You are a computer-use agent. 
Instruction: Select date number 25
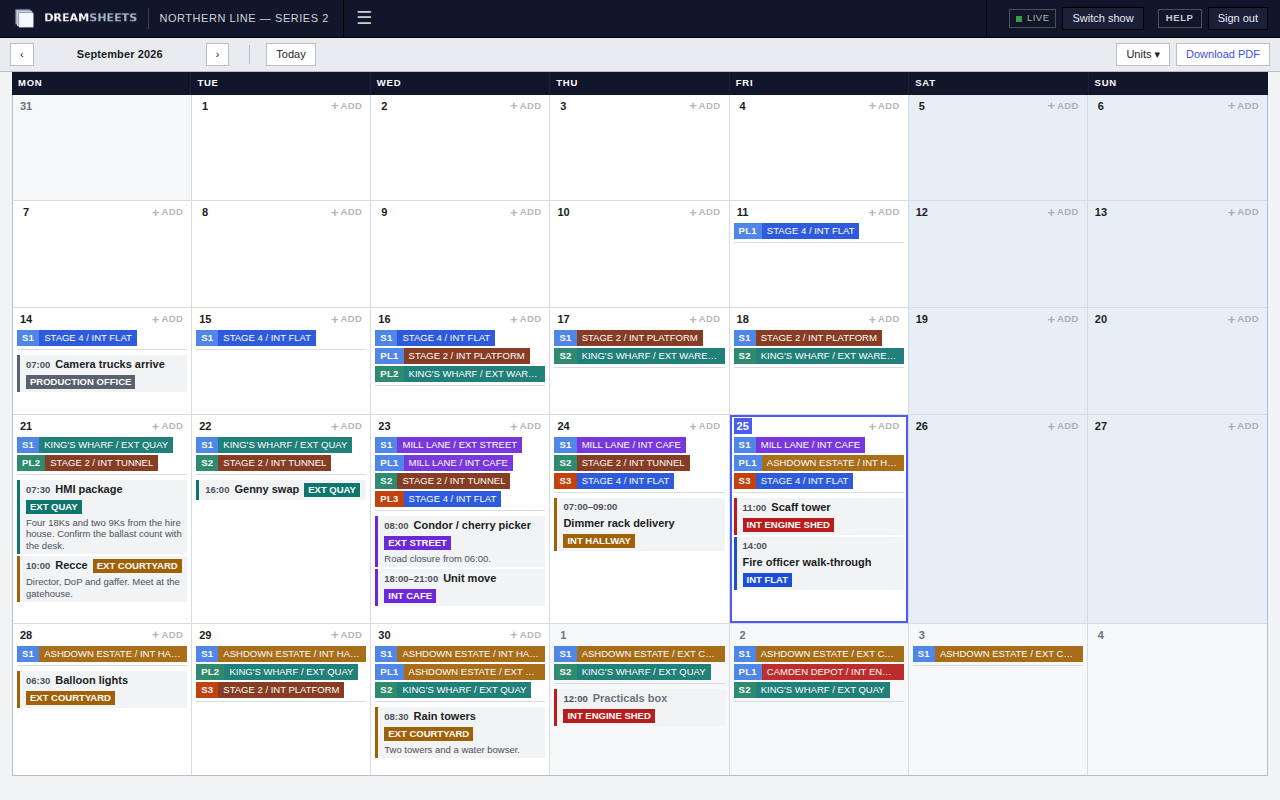[743, 426]
